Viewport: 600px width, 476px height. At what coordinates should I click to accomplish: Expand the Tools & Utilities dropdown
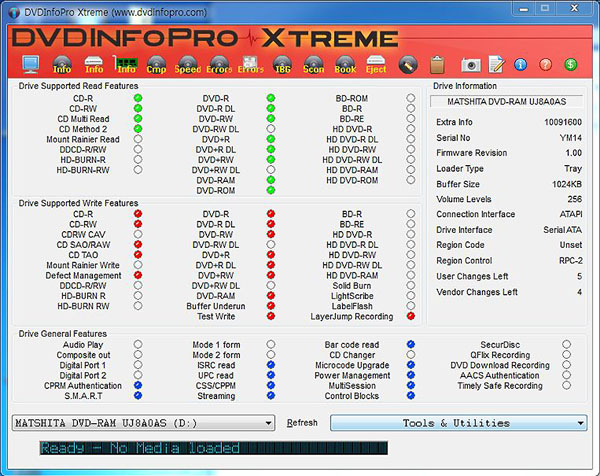[x=458, y=423]
